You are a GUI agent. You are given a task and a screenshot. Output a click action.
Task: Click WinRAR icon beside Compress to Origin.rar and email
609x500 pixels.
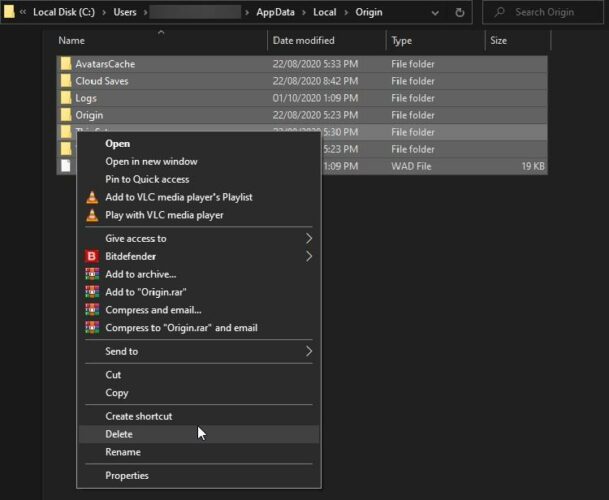(92, 328)
